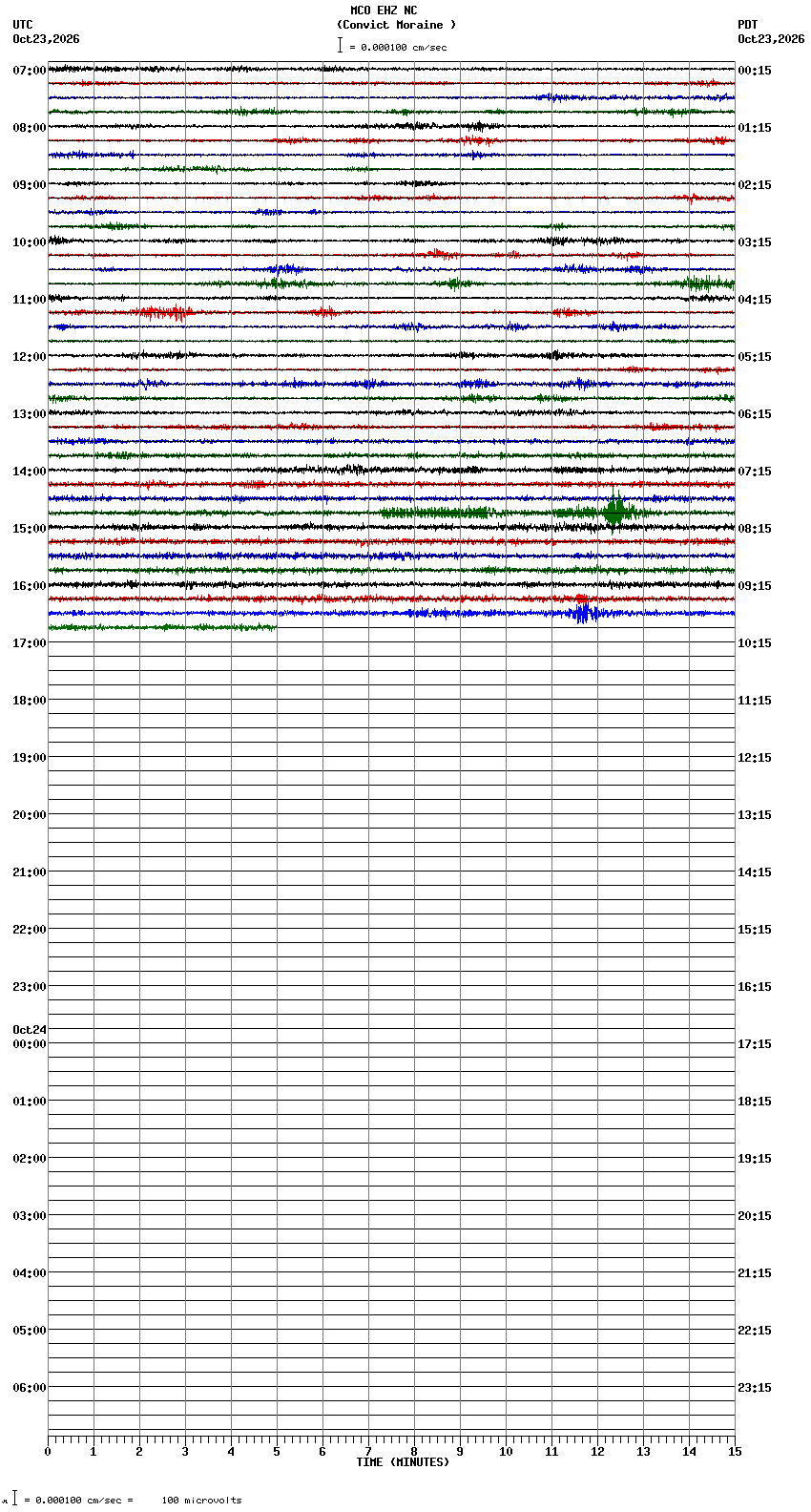
Task: Click the footer scale 0.000100 cm/sec =
Action: 79,1501
